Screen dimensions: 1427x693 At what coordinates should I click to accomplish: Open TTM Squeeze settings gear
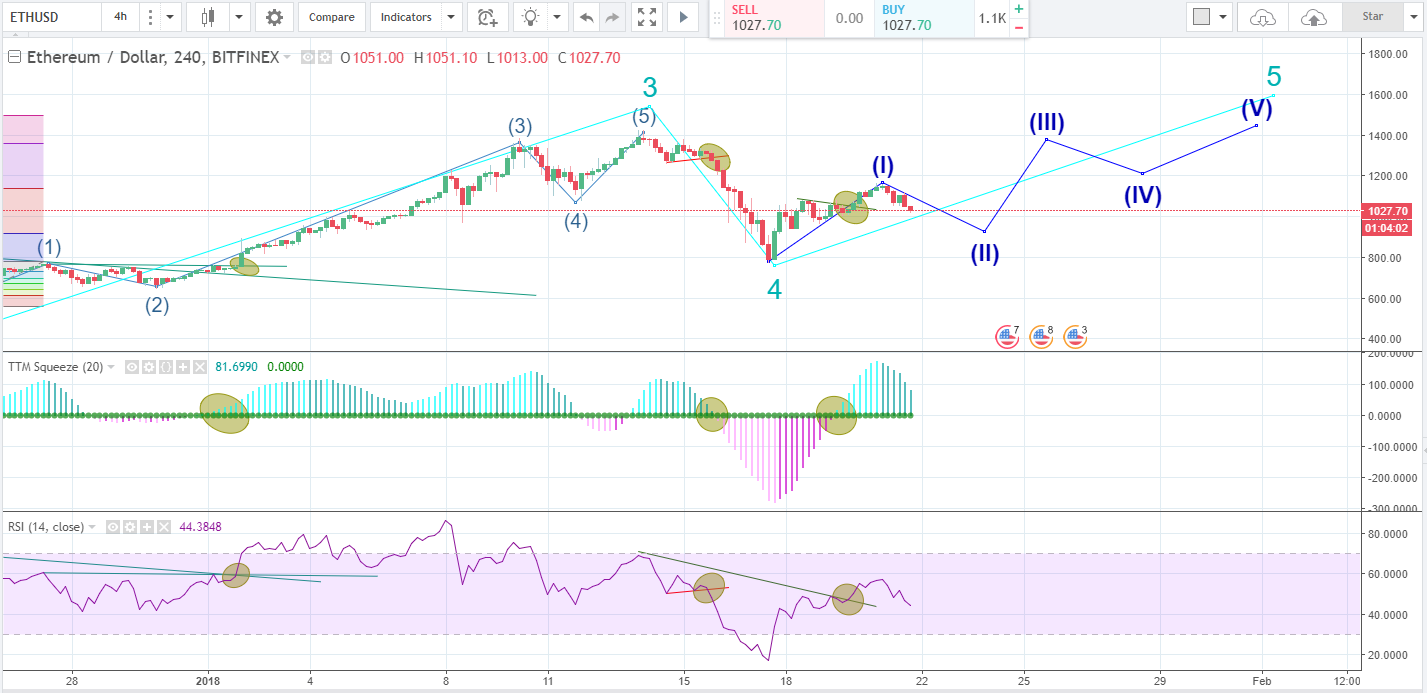coord(148,367)
